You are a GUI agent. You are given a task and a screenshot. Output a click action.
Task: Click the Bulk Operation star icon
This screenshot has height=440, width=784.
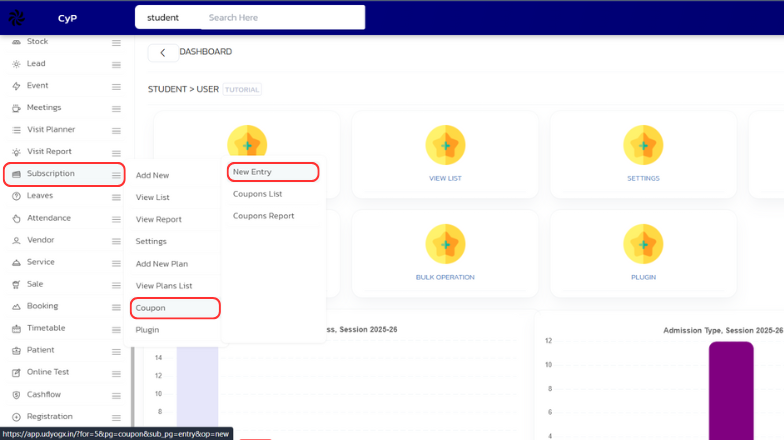(444, 244)
